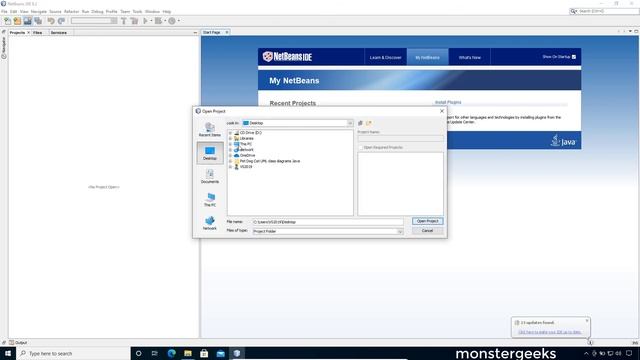Toggle Open Required Projects checkbox
This screenshot has width=640, height=360.
[x=360, y=147]
